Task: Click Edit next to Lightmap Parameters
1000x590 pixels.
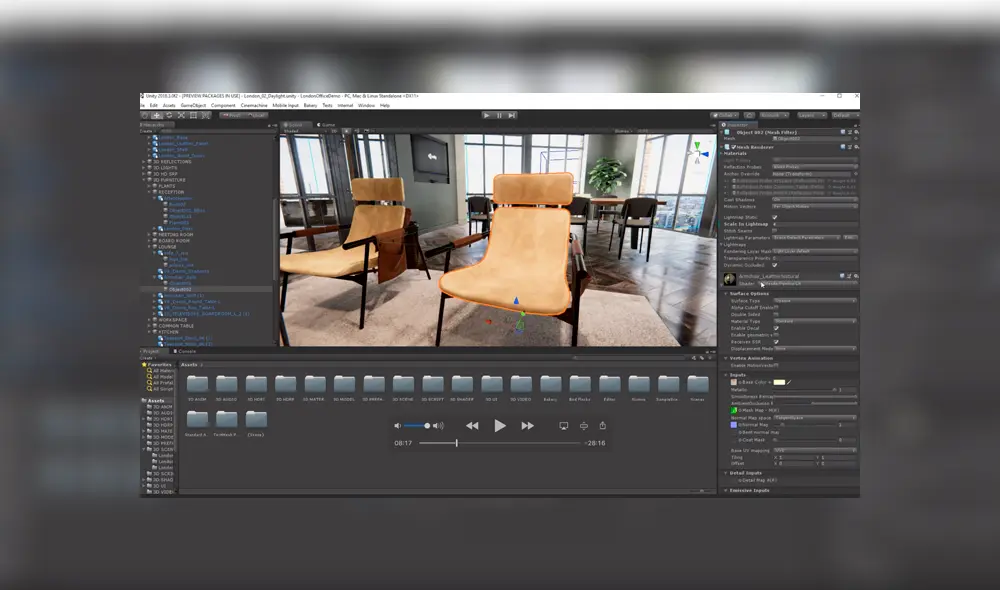Action: click(x=849, y=238)
